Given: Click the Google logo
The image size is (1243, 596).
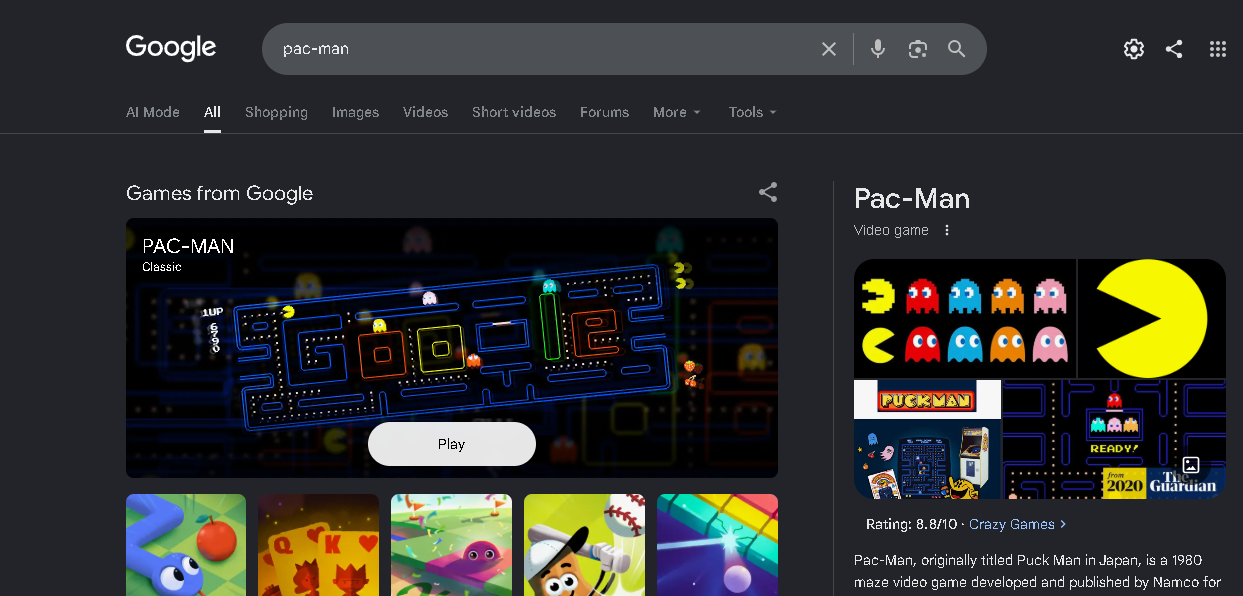Looking at the screenshot, I should pyautogui.click(x=171, y=48).
